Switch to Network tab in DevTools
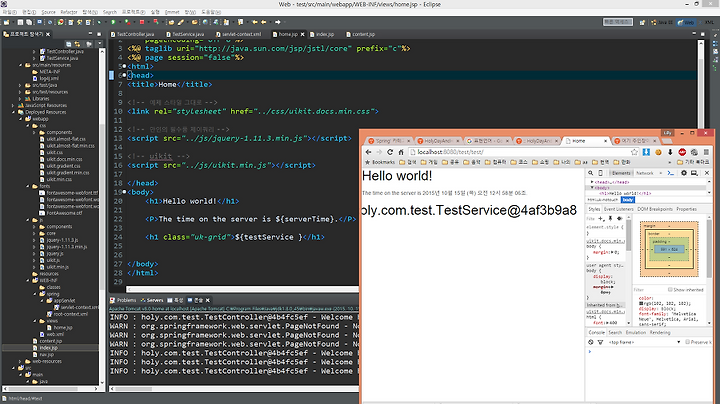Screen dimensions: 720x404 click(x=645, y=173)
